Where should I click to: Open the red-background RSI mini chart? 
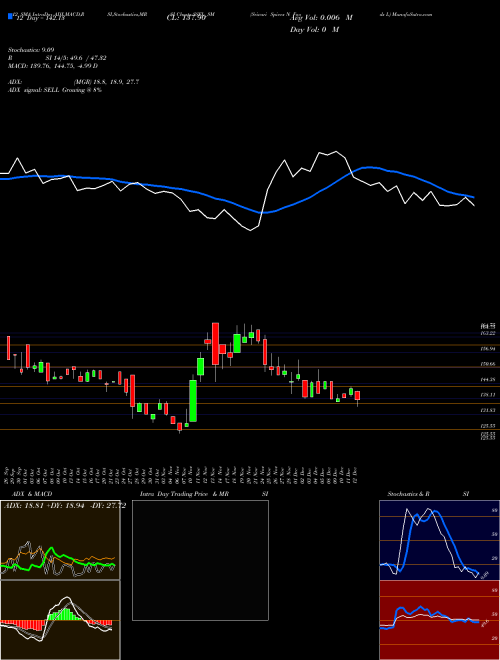[439, 620]
